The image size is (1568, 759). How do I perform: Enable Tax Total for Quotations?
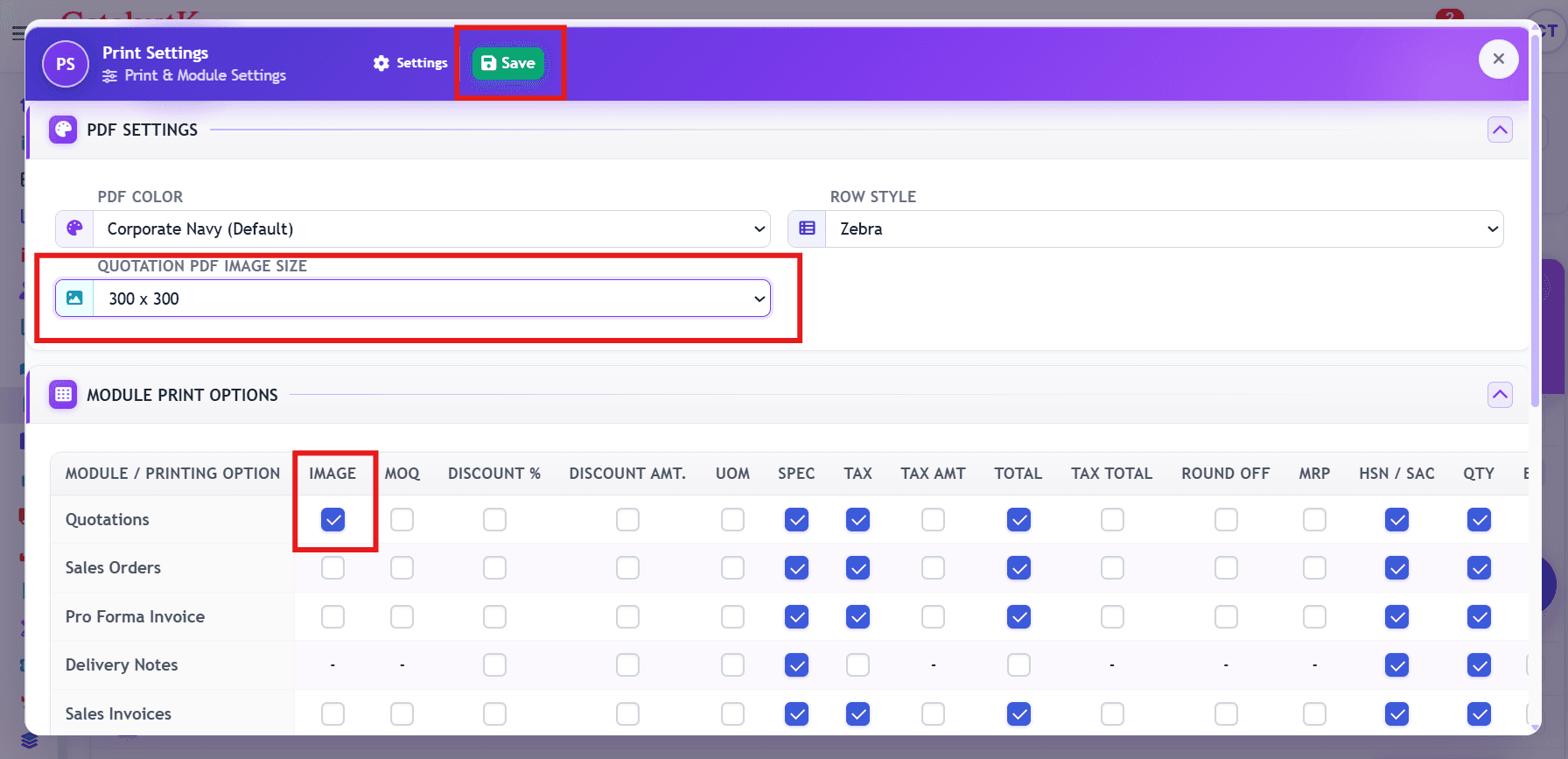[1112, 520]
